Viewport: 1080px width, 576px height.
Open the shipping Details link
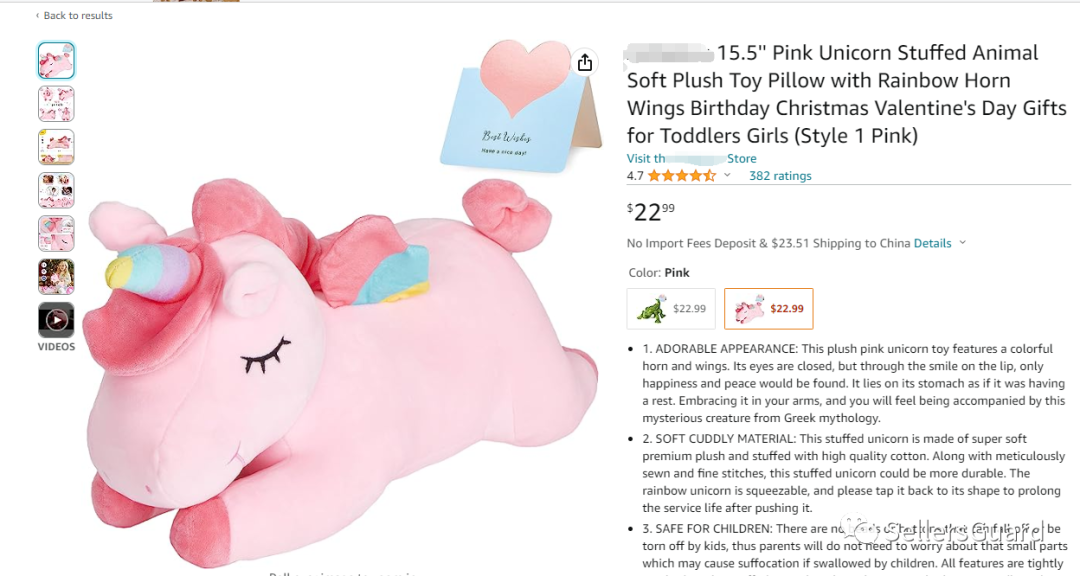pyautogui.click(x=932, y=243)
